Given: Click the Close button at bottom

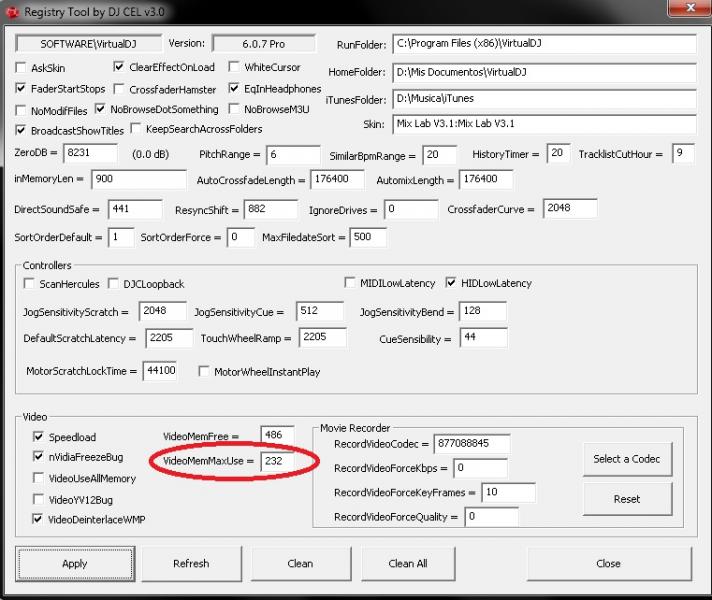Looking at the screenshot, I should [608, 564].
